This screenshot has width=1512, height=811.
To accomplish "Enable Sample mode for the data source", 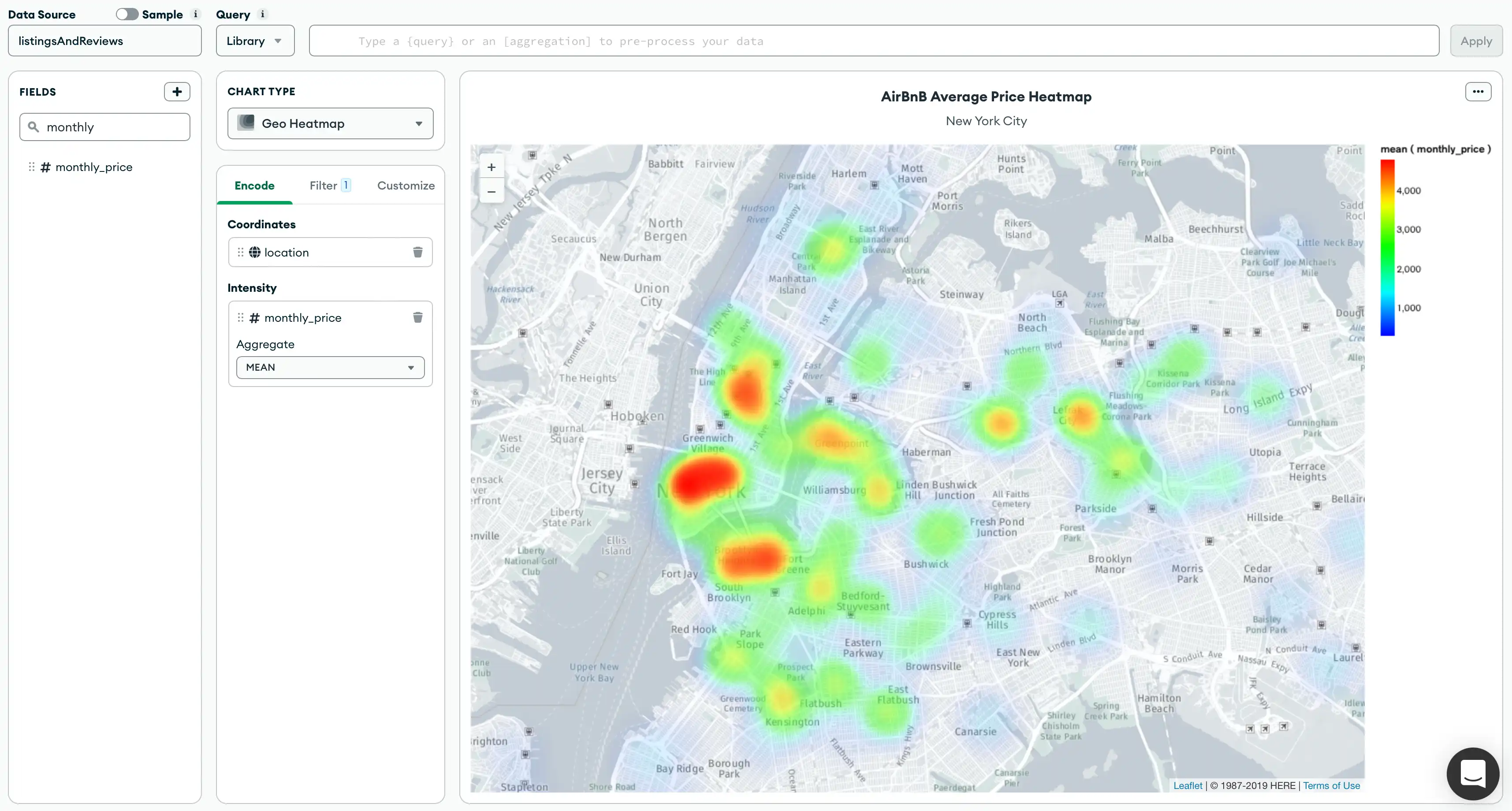I will (126, 14).
